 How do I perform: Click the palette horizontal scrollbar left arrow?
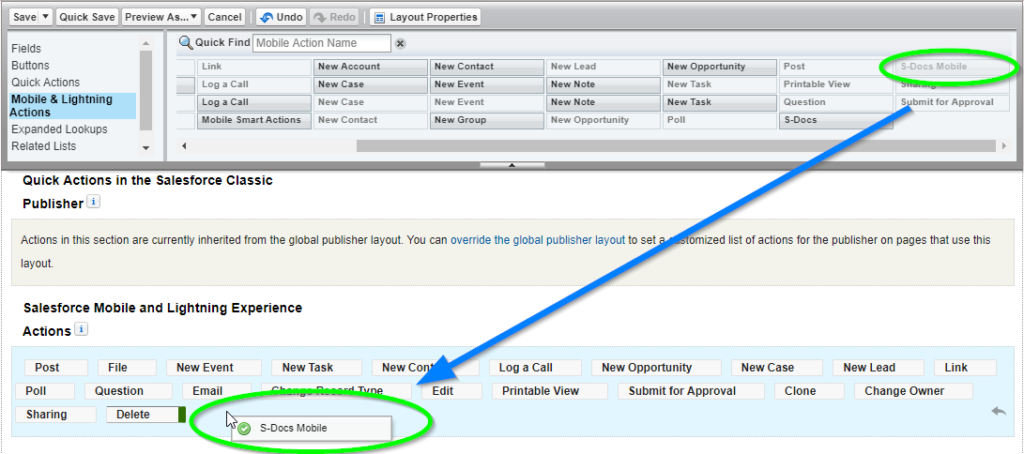pyautogui.click(x=184, y=146)
